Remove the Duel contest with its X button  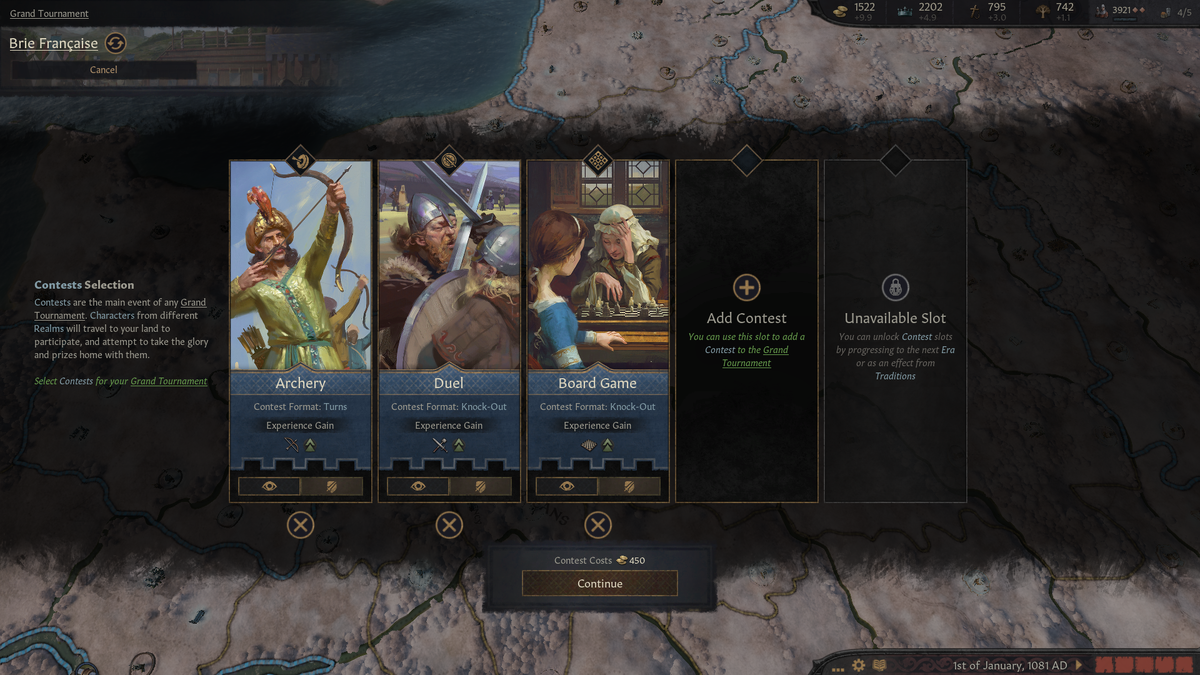(449, 525)
